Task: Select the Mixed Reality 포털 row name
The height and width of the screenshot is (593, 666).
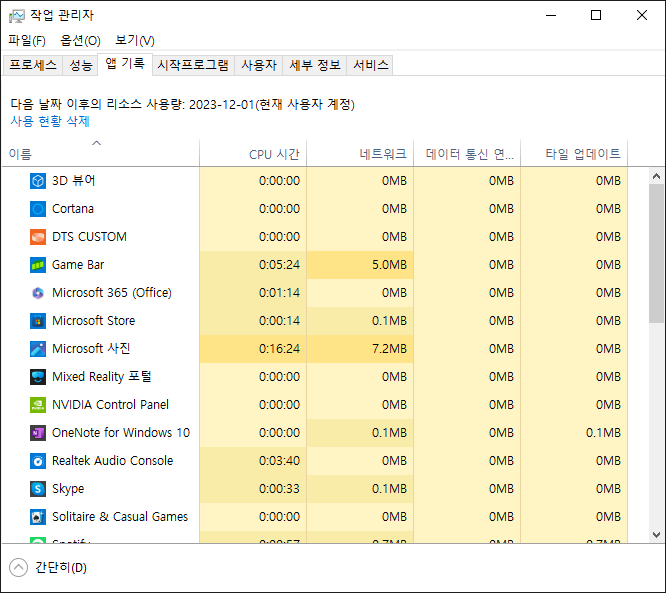Action: [x=102, y=377]
